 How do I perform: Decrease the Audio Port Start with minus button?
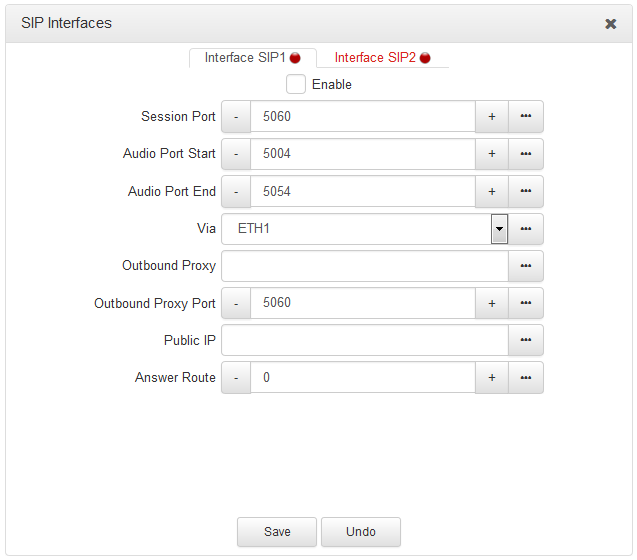pos(236,154)
